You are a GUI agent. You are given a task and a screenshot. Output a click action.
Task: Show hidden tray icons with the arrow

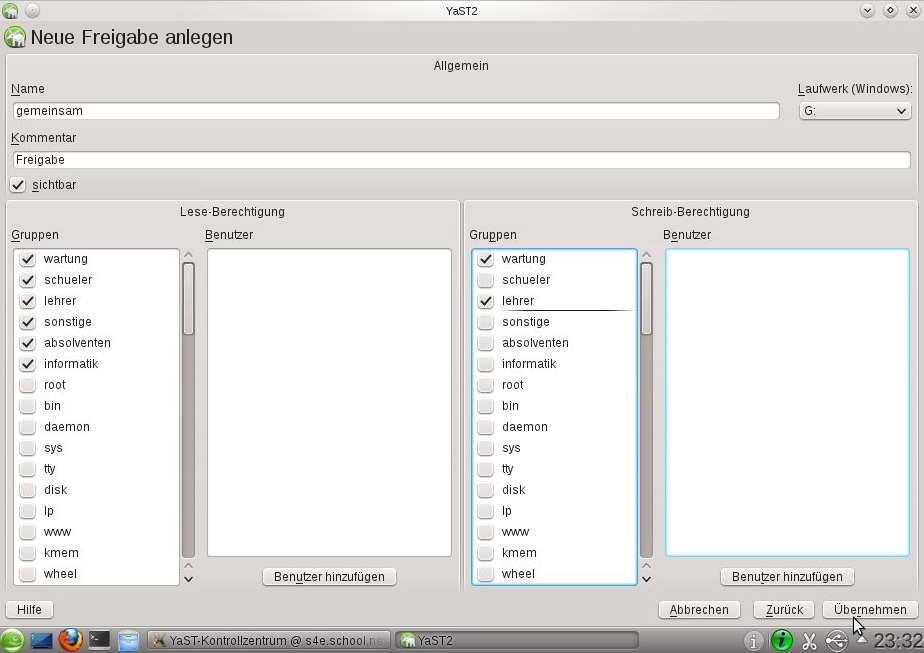click(862, 639)
